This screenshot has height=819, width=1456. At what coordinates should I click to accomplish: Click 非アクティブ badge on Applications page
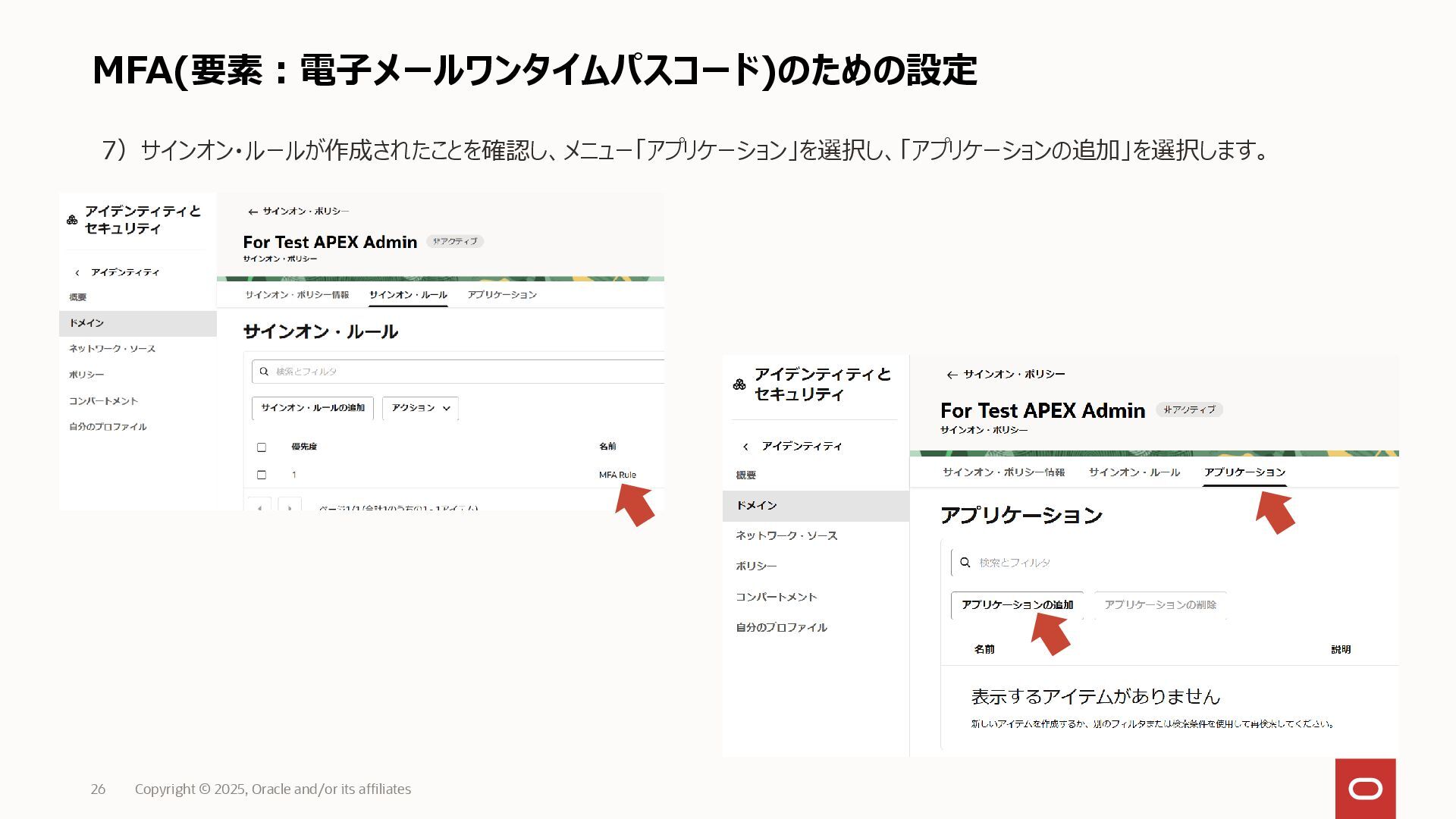coord(1189,409)
